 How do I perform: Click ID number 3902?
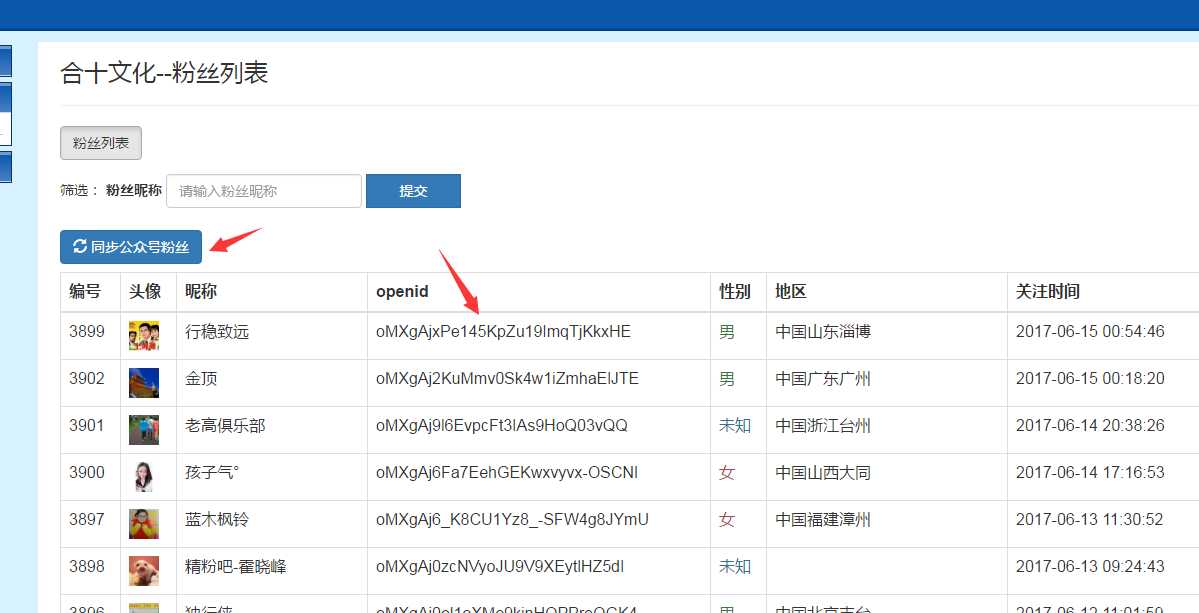coord(87,378)
